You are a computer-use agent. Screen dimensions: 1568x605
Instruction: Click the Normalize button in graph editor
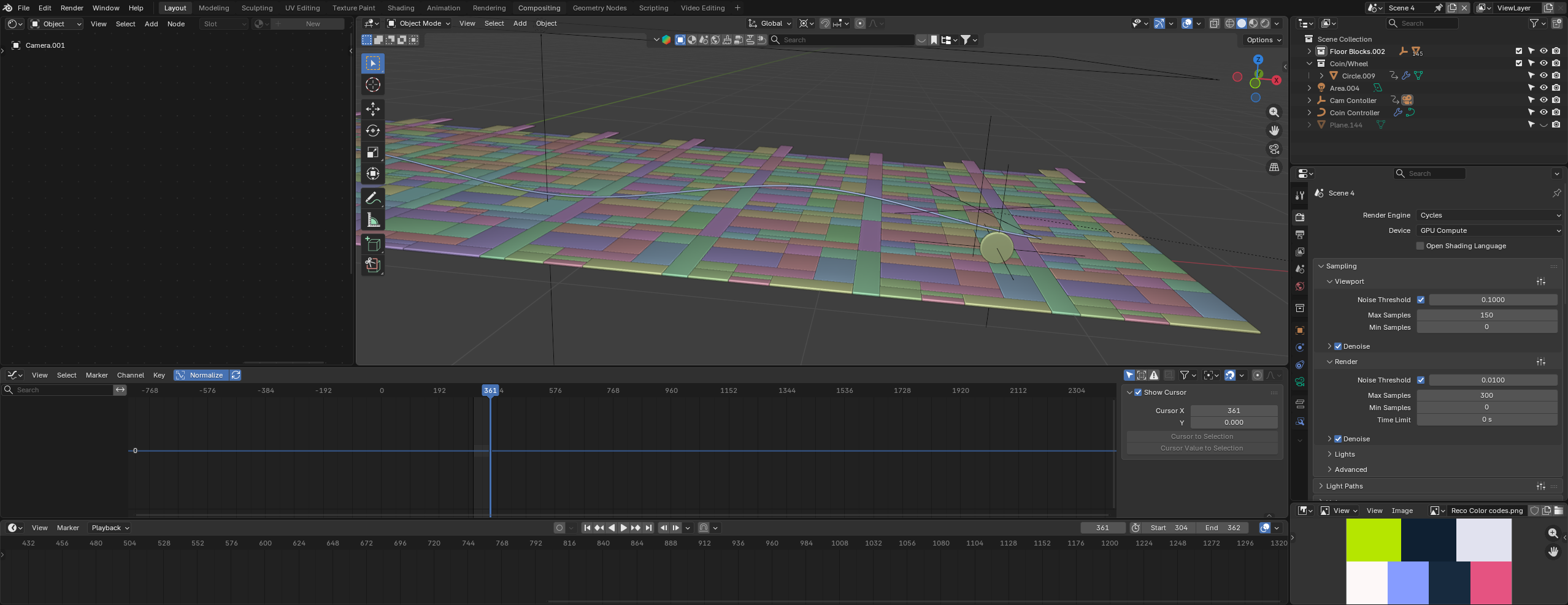point(201,375)
